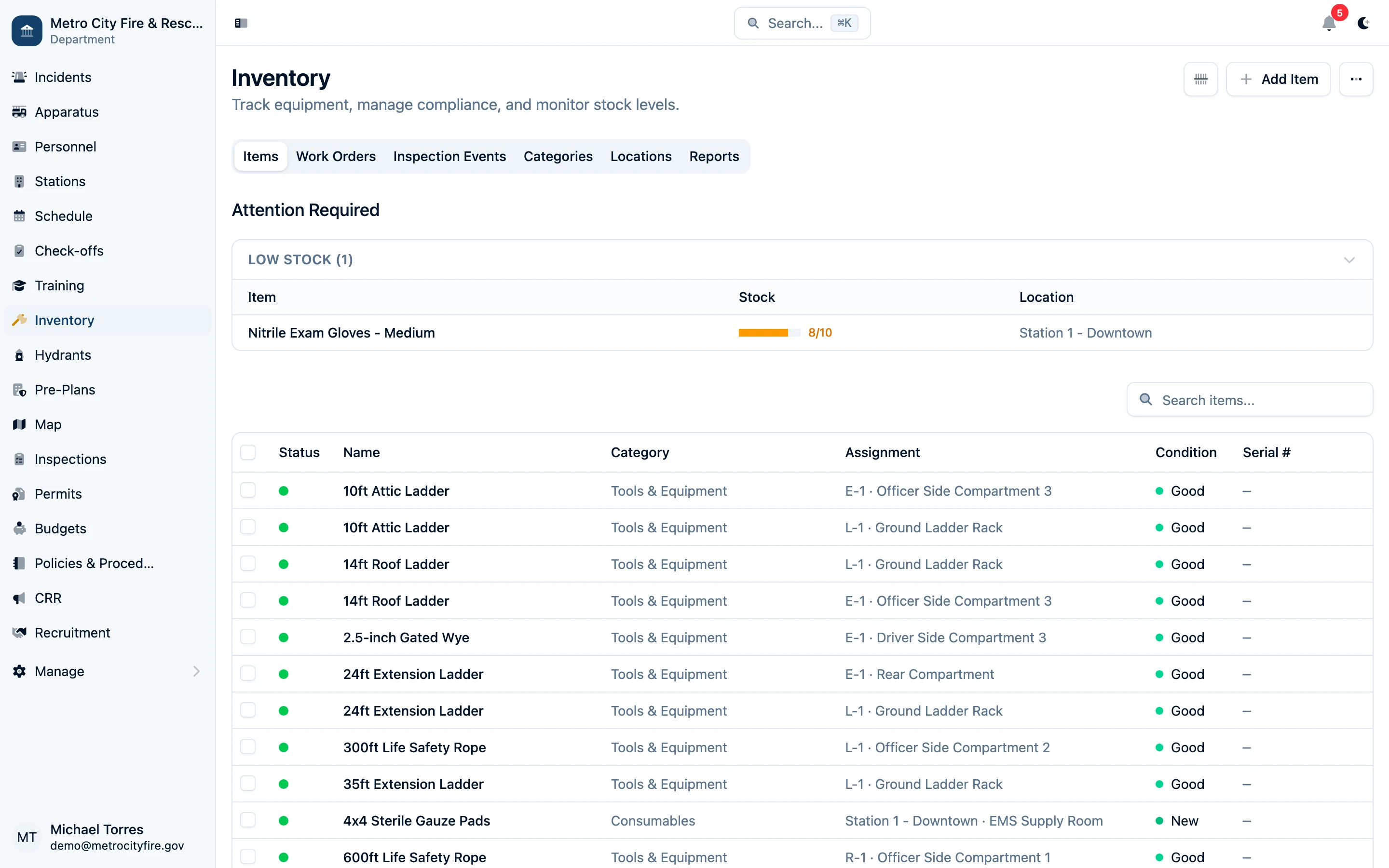
Task: Click the gloves stock level progress bar
Action: pyautogui.click(x=769, y=333)
